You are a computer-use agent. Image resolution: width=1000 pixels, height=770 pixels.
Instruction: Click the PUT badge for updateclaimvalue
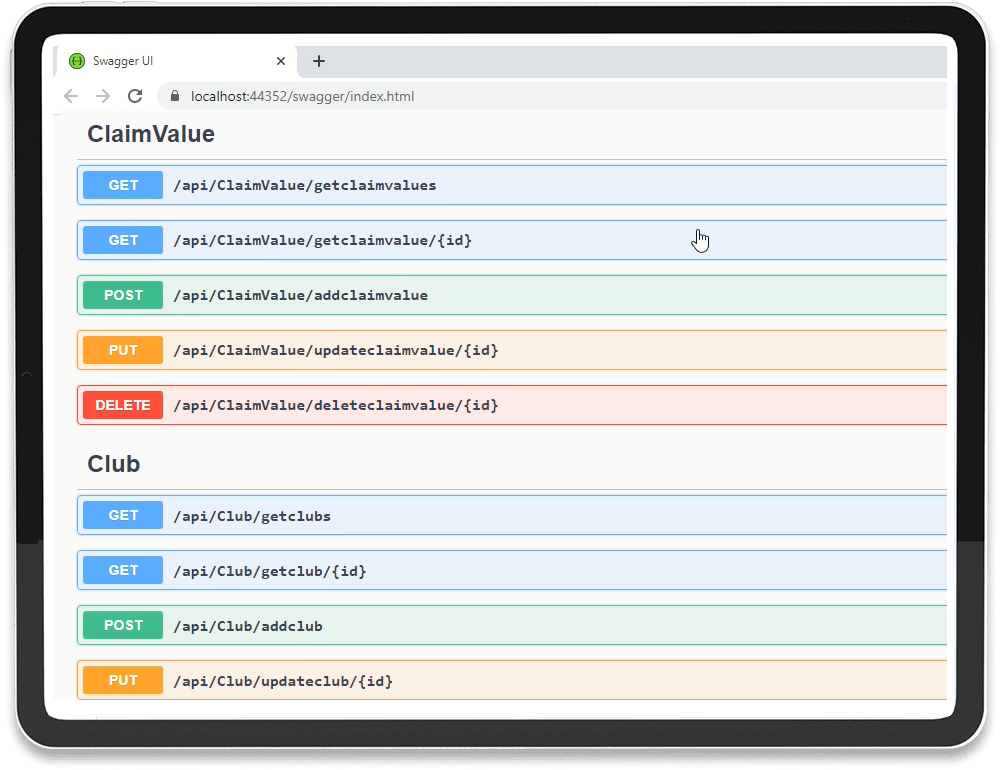pos(123,350)
